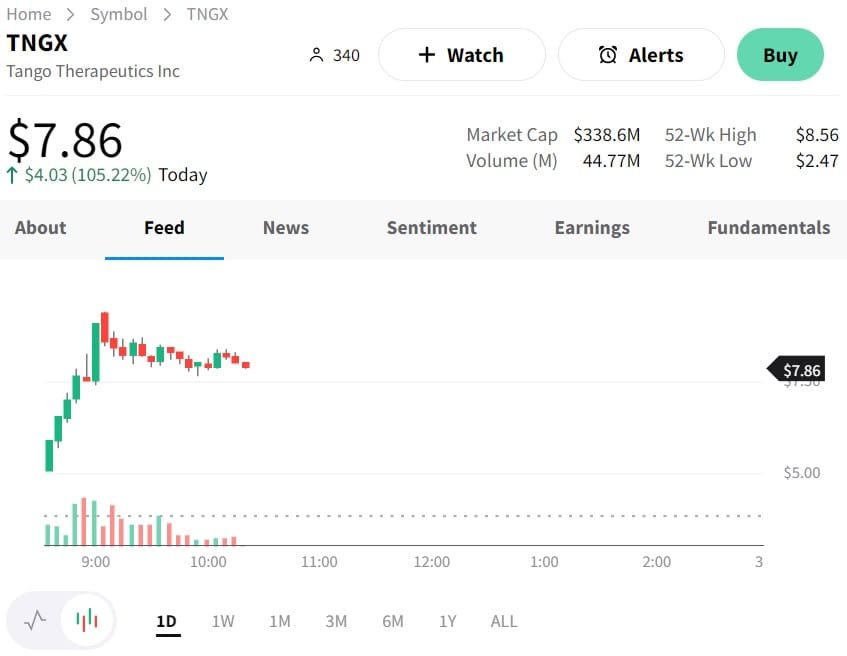
Task: Open Symbol breadcrumb link
Action: point(119,14)
